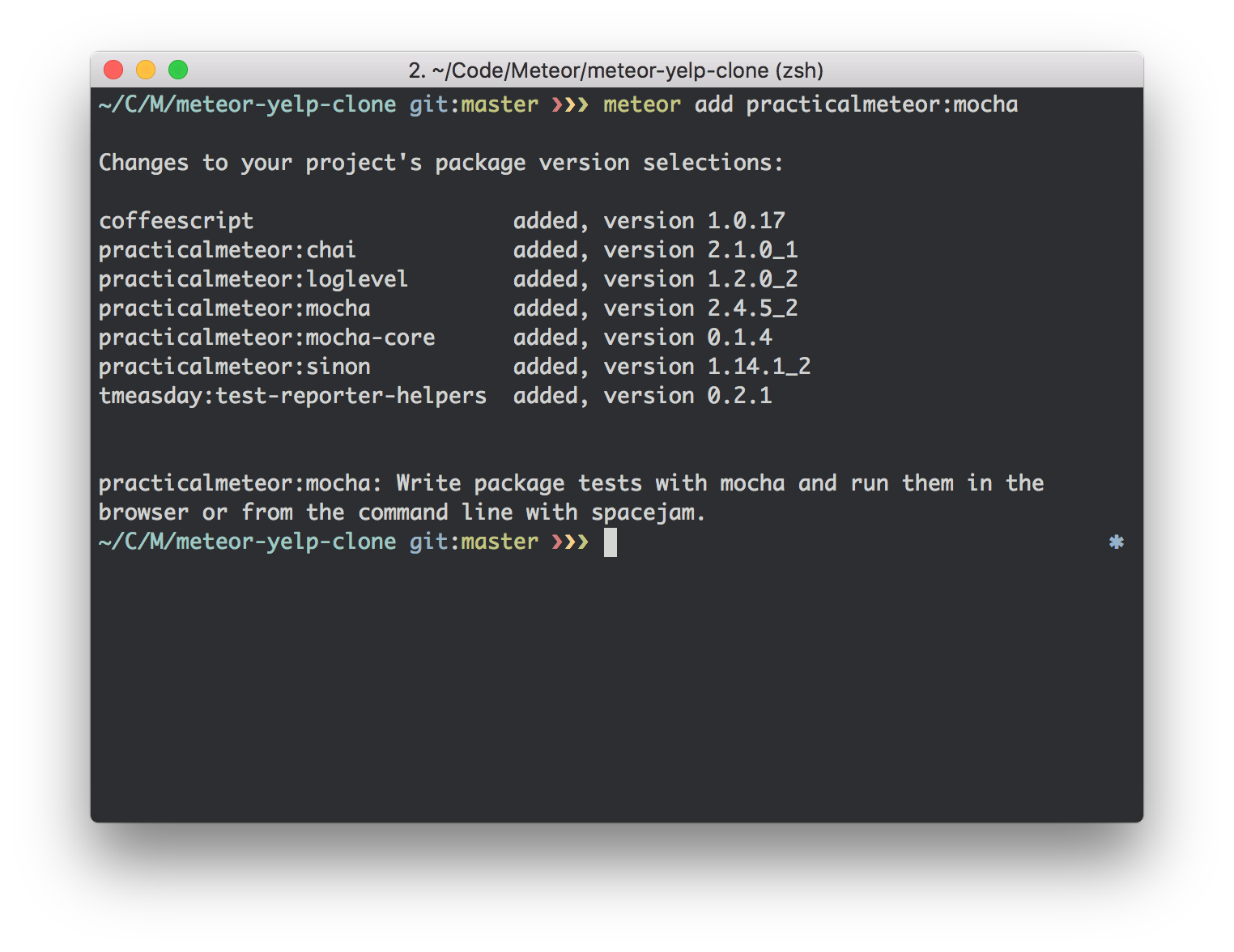Click the 'practicalmeteor:mocha-core' package name
Viewport: 1234px width, 952px height.
[267, 338]
